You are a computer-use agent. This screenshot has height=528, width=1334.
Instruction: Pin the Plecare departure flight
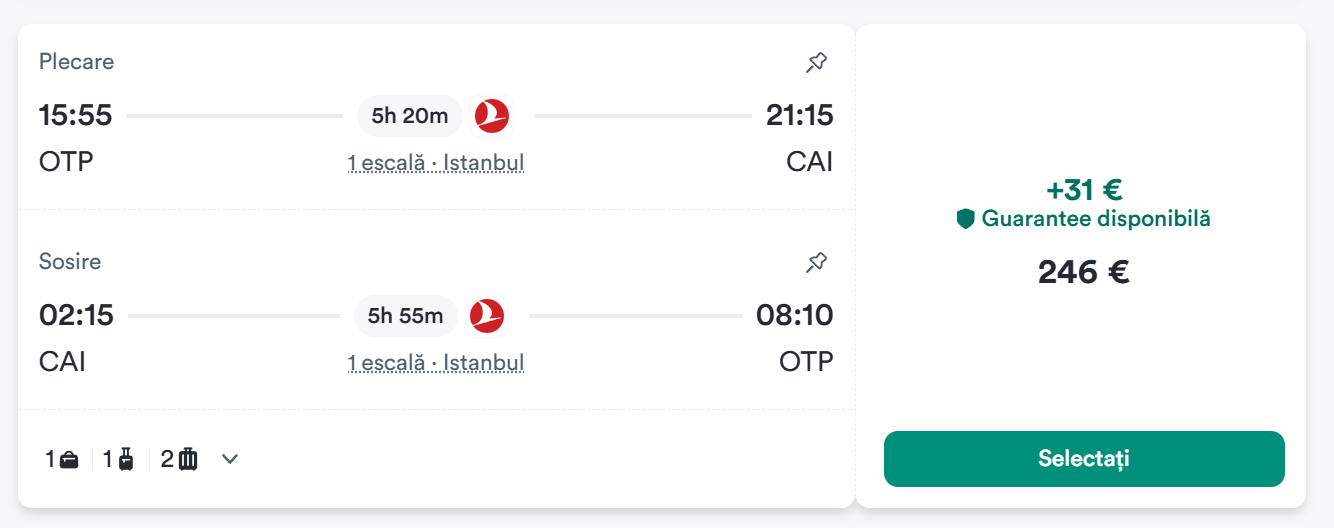pos(816,63)
